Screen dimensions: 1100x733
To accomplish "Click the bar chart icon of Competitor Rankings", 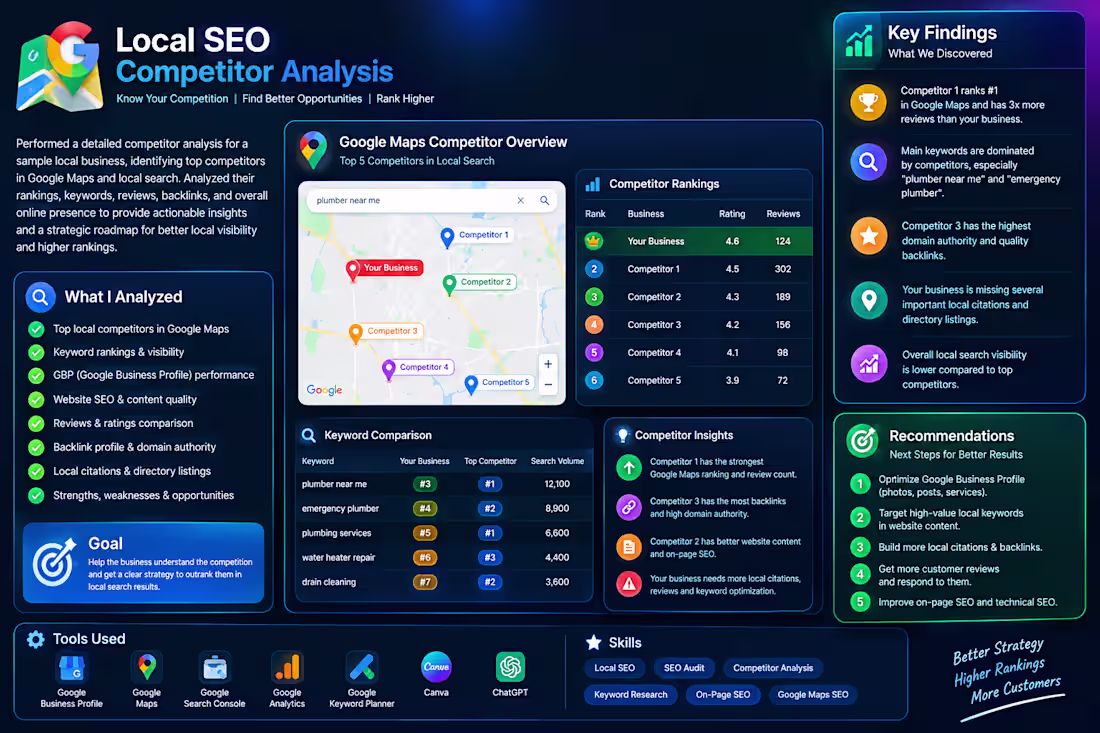I will [x=593, y=184].
